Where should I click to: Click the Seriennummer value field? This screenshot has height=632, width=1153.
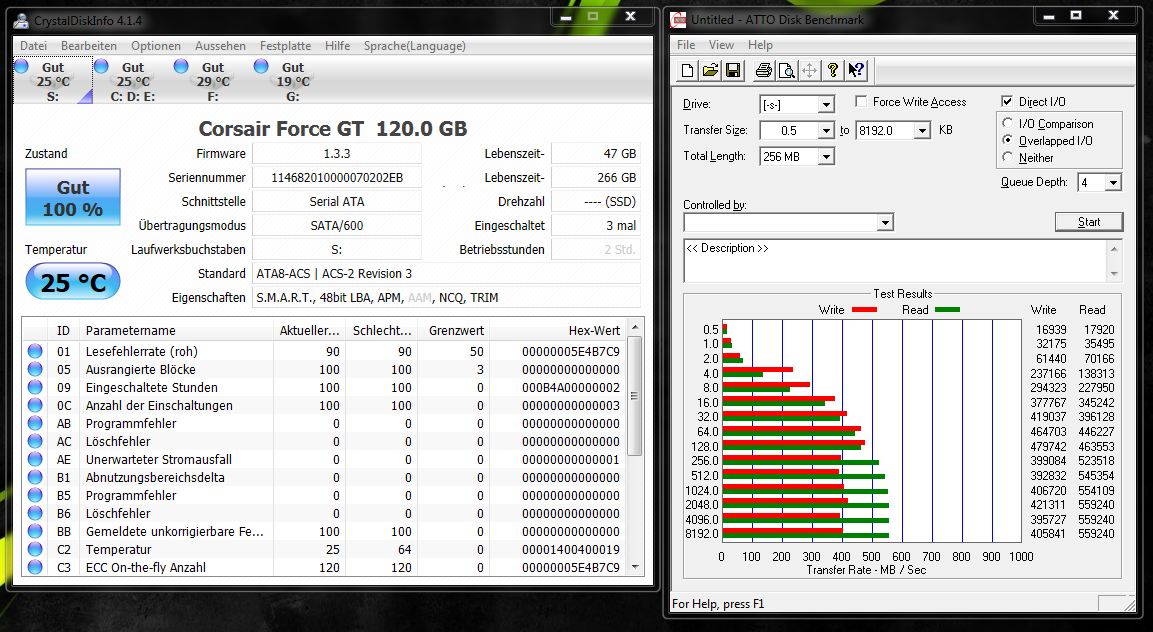tap(337, 177)
